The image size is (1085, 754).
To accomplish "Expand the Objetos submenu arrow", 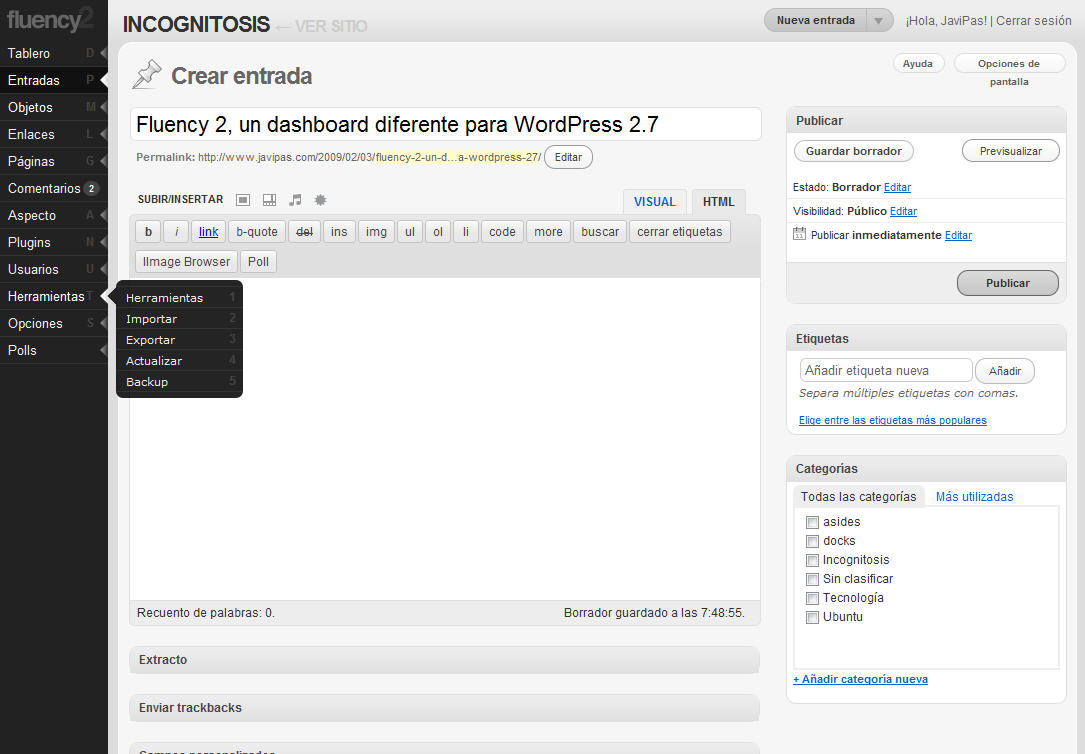I will point(103,107).
